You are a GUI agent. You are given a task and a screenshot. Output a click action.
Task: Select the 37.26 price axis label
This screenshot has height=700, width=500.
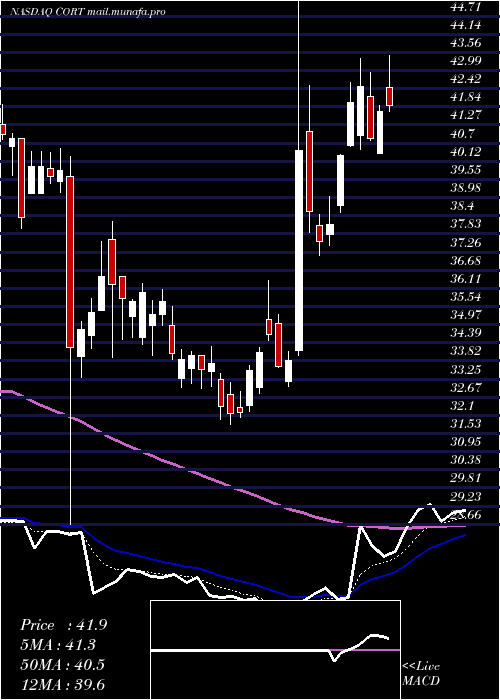(466, 243)
